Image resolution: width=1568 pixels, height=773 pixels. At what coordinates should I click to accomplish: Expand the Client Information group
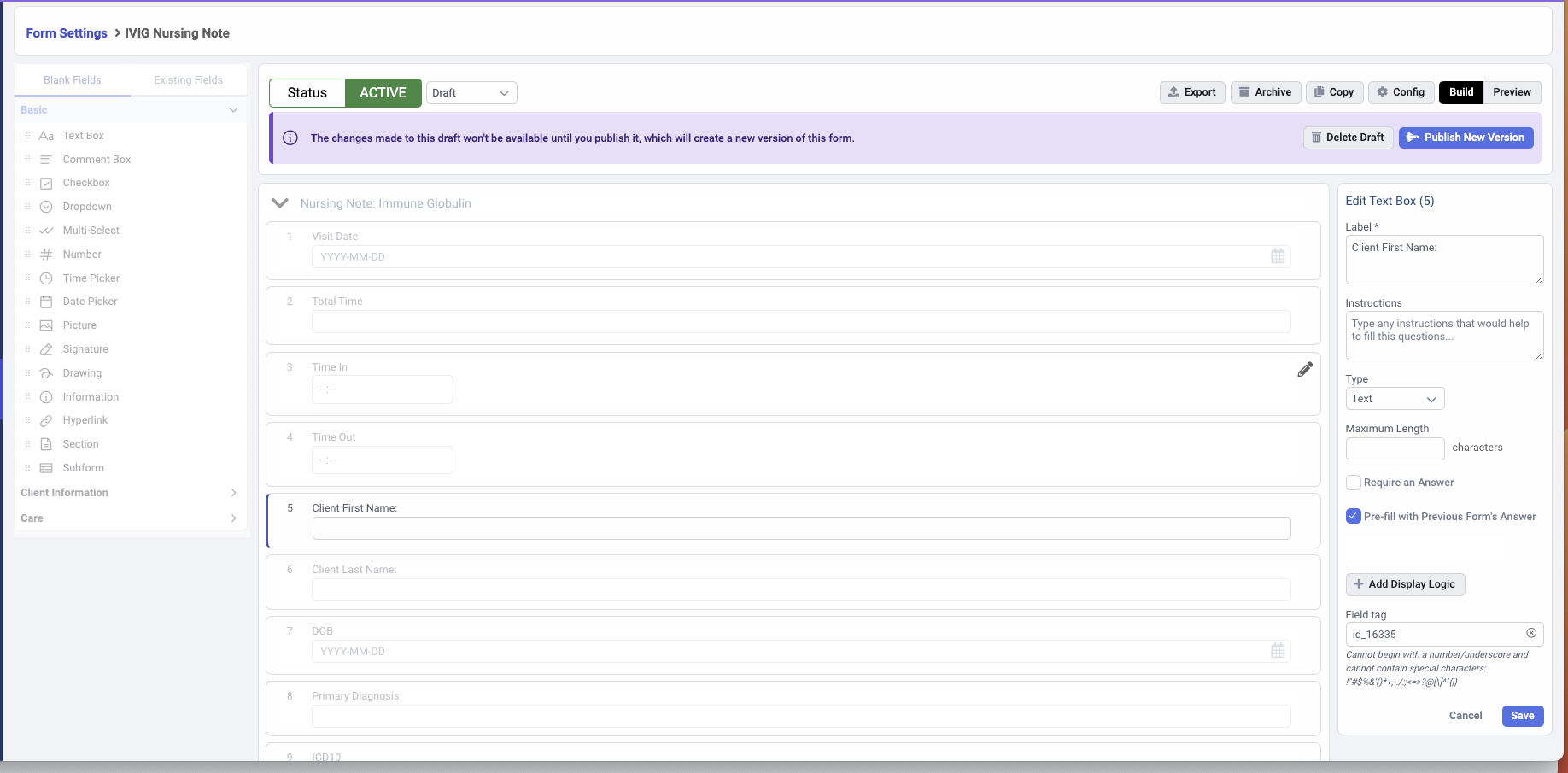tap(233, 493)
